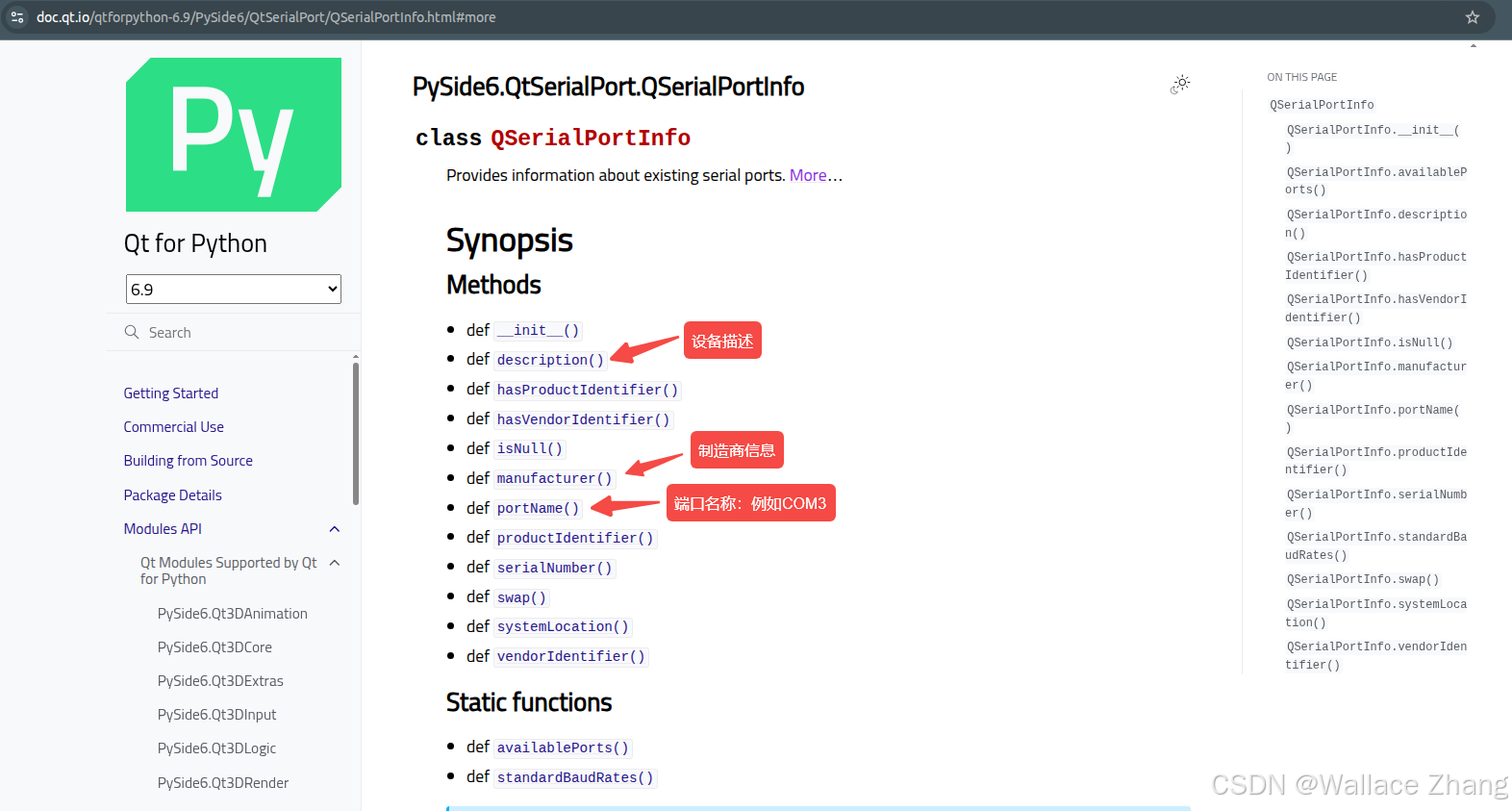Image resolution: width=1512 pixels, height=811 pixels.
Task: Open Modules API link
Action: (163, 528)
